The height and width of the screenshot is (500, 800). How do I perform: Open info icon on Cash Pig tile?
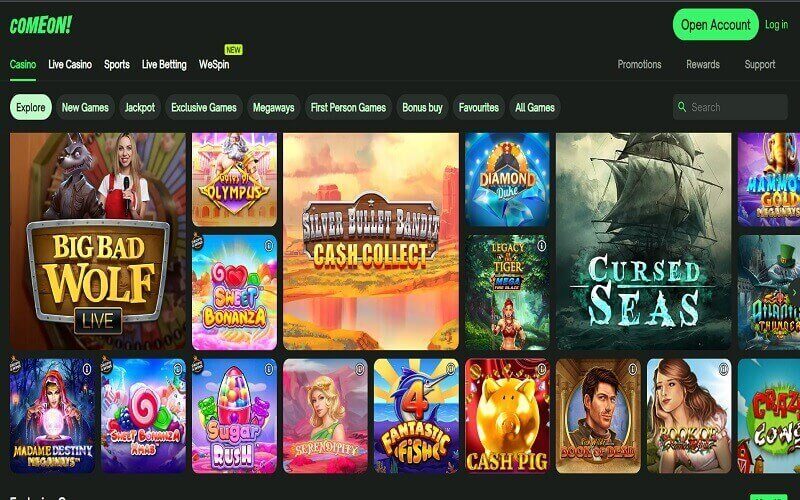(x=541, y=369)
